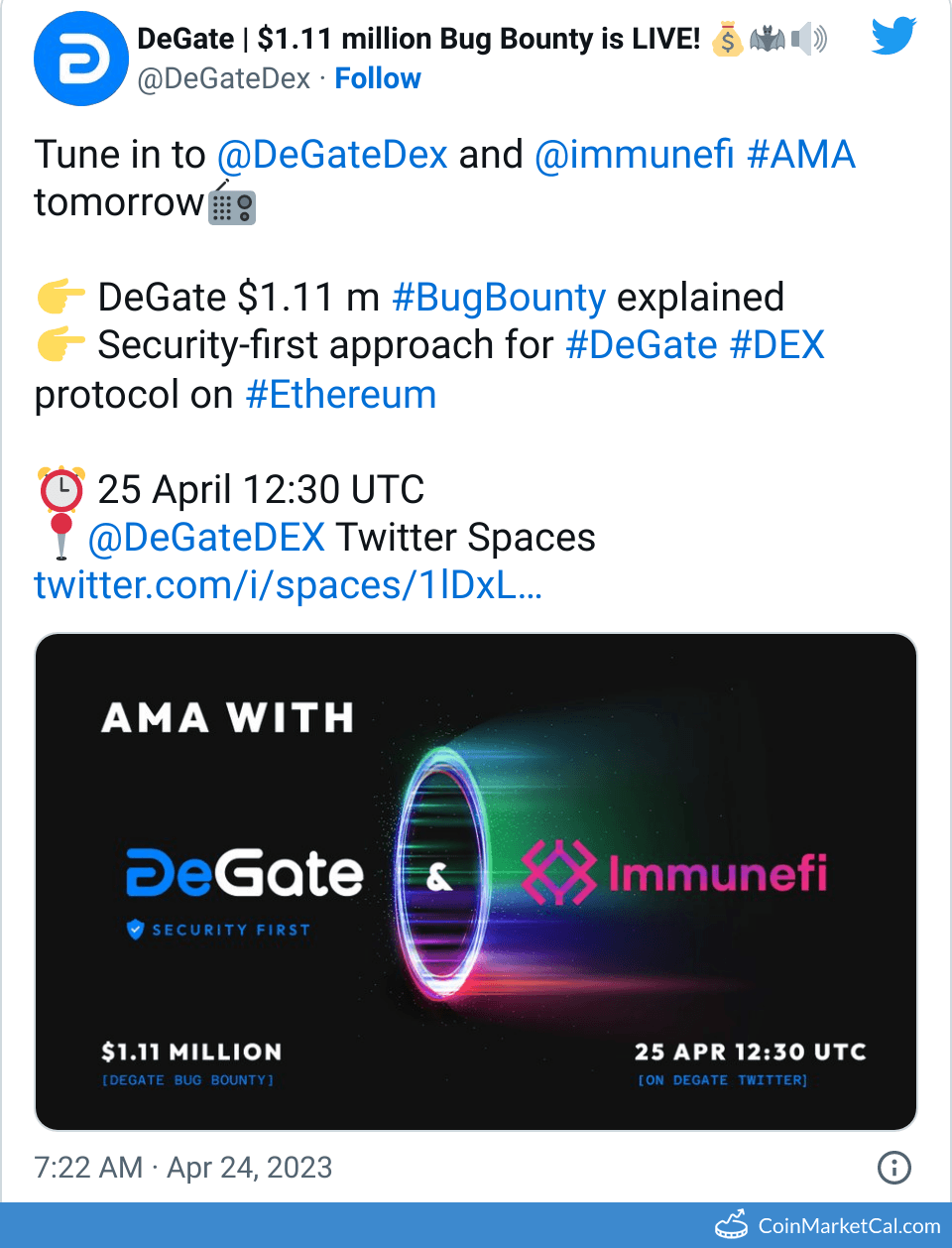Open the Twitter bird logo

[892, 37]
